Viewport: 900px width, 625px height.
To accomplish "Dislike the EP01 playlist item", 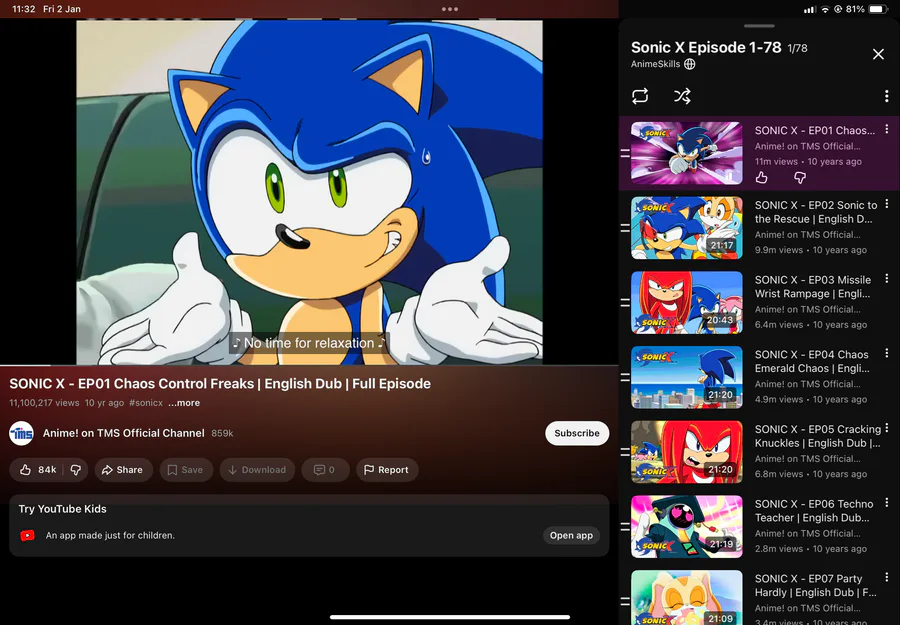I will (800, 178).
